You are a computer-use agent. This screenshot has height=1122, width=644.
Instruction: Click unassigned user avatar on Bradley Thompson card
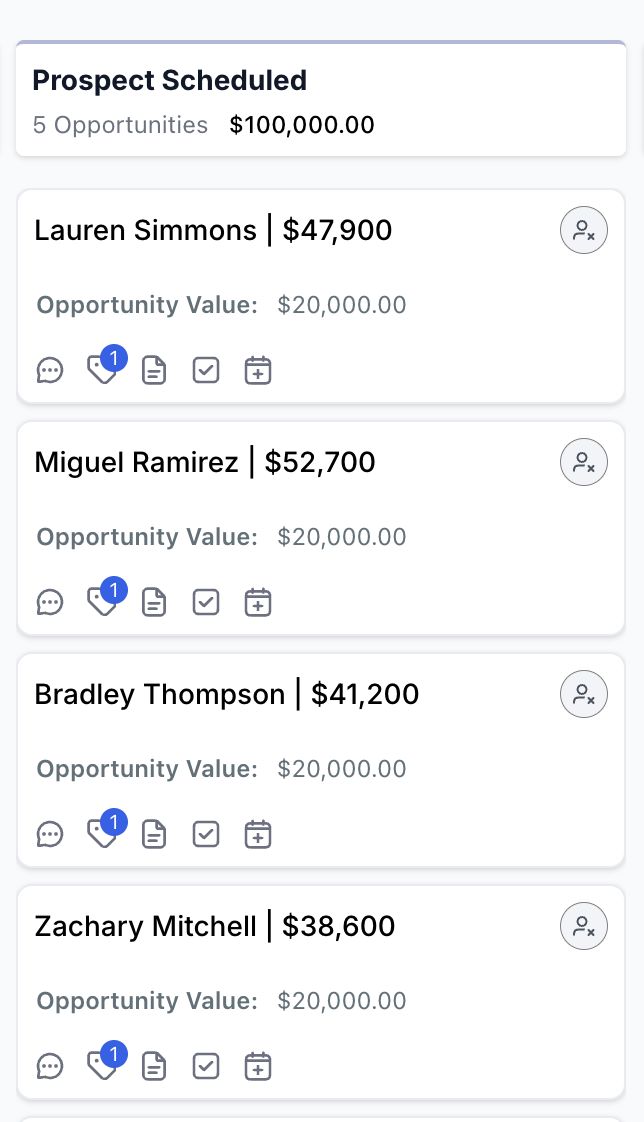(x=584, y=694)
